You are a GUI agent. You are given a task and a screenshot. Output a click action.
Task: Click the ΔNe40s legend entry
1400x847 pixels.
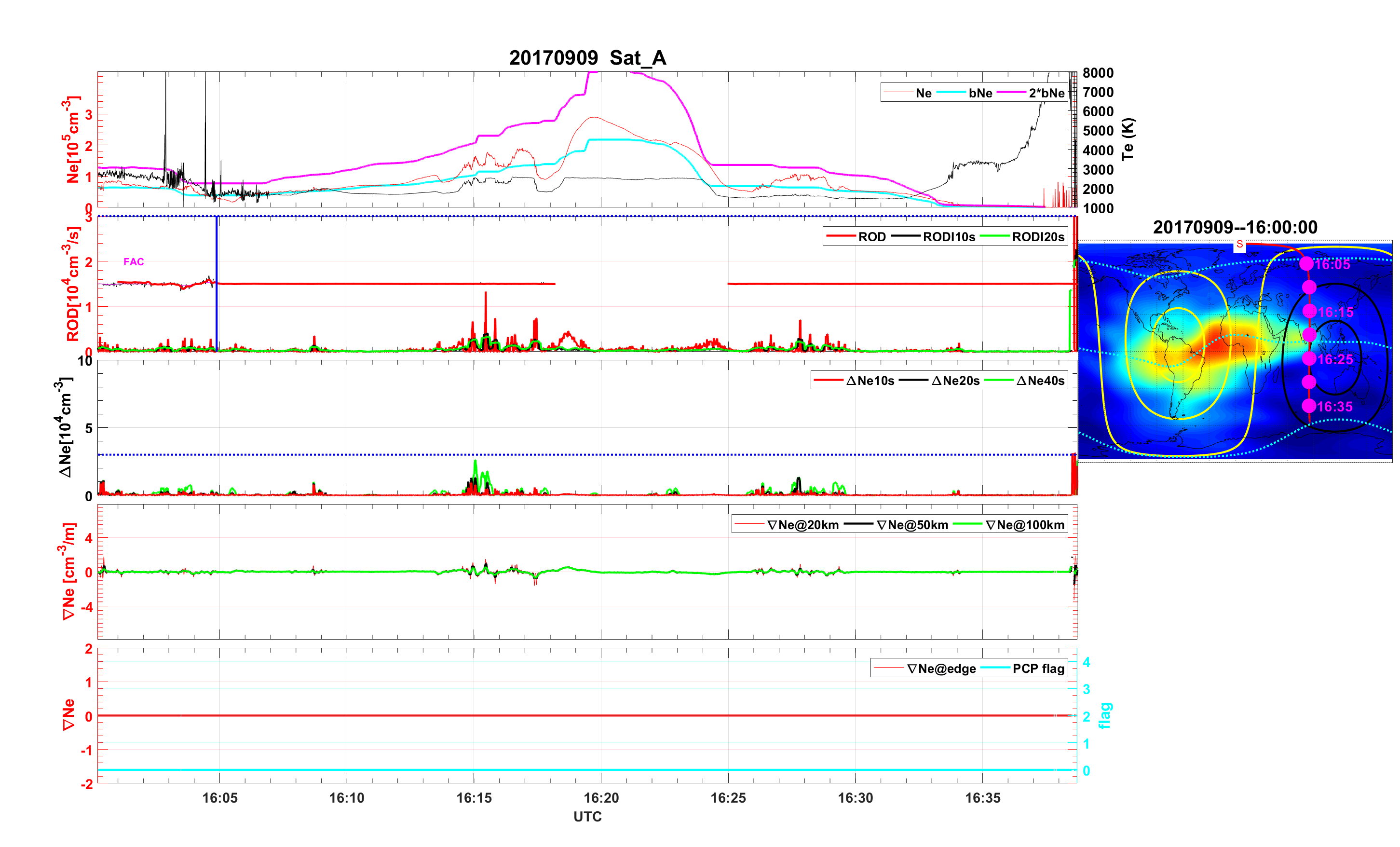[1040, 381]
